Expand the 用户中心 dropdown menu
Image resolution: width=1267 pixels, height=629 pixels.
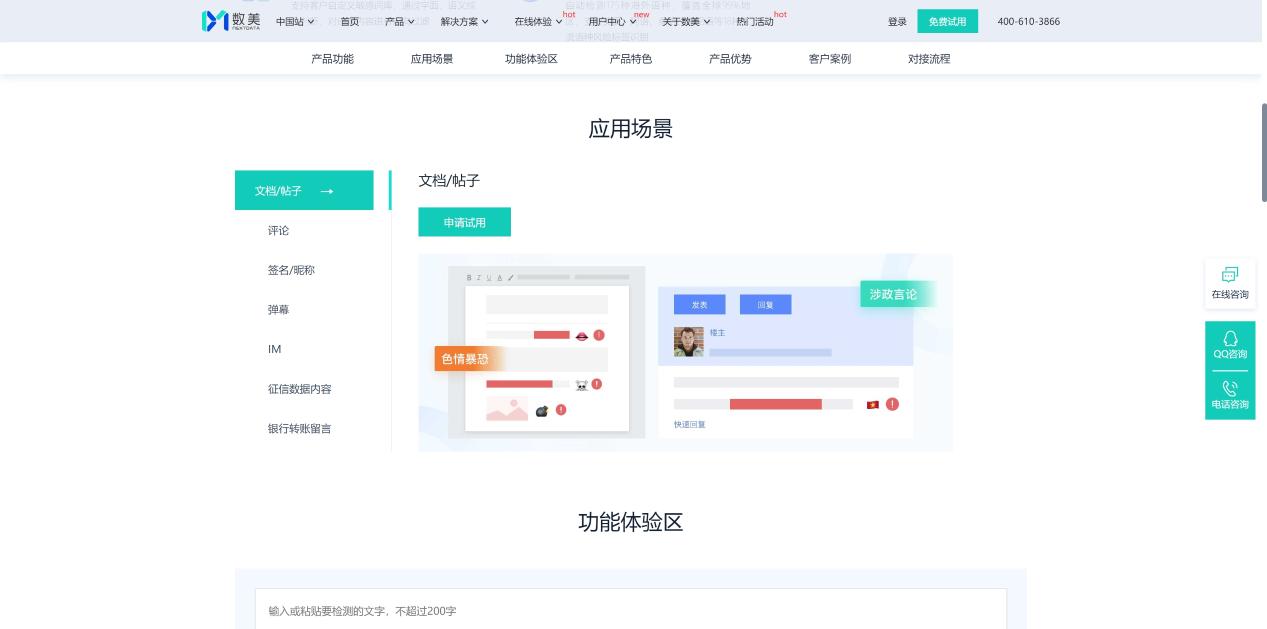[612, 21]
